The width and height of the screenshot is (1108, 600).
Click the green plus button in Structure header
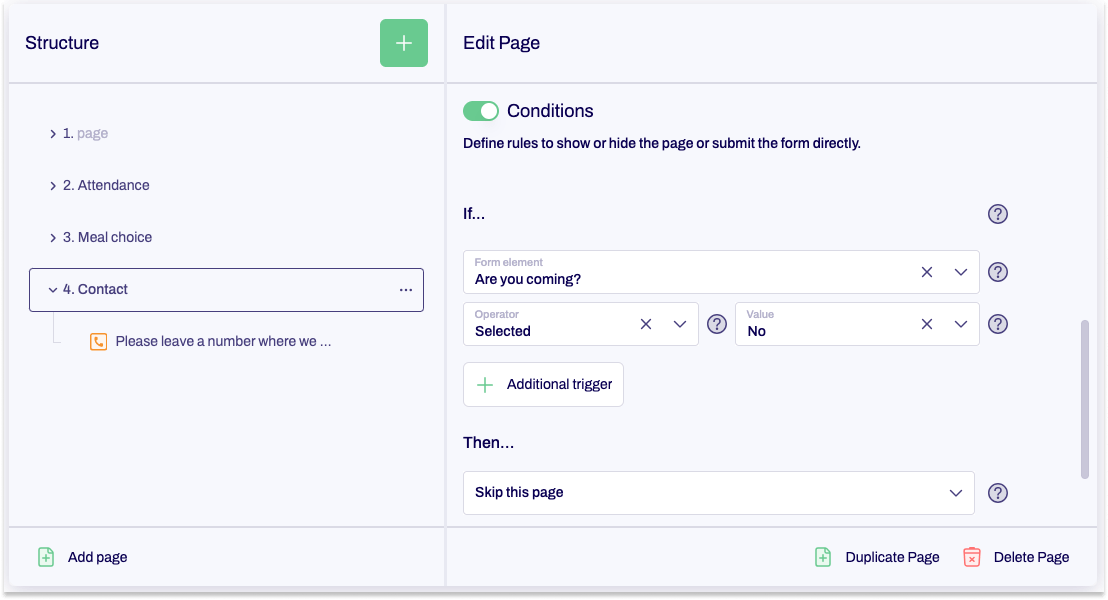403,43
